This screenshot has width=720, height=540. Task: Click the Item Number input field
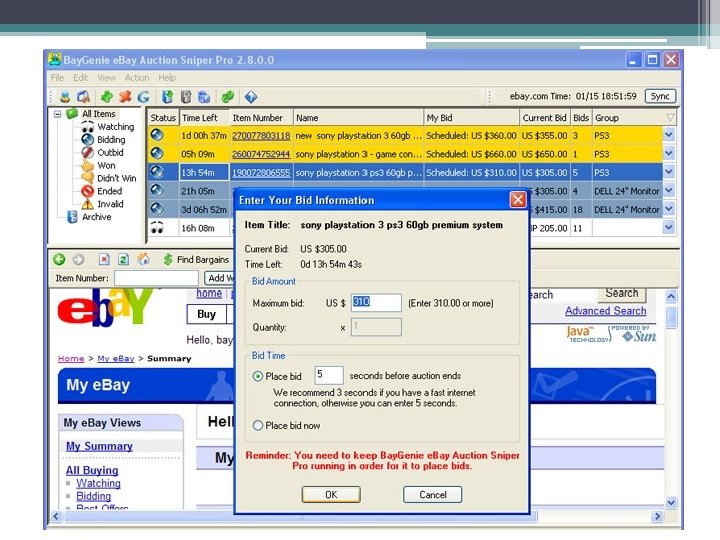[x=156, y=278]
